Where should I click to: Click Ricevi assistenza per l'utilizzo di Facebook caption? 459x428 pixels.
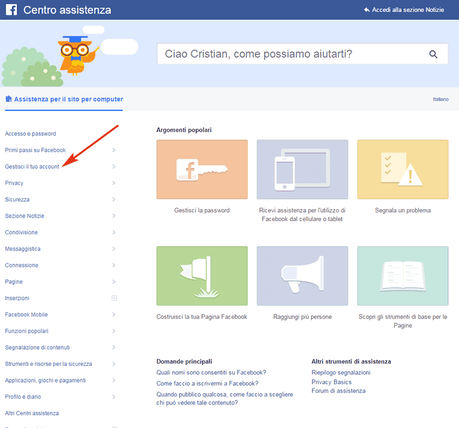pos(302,215)
